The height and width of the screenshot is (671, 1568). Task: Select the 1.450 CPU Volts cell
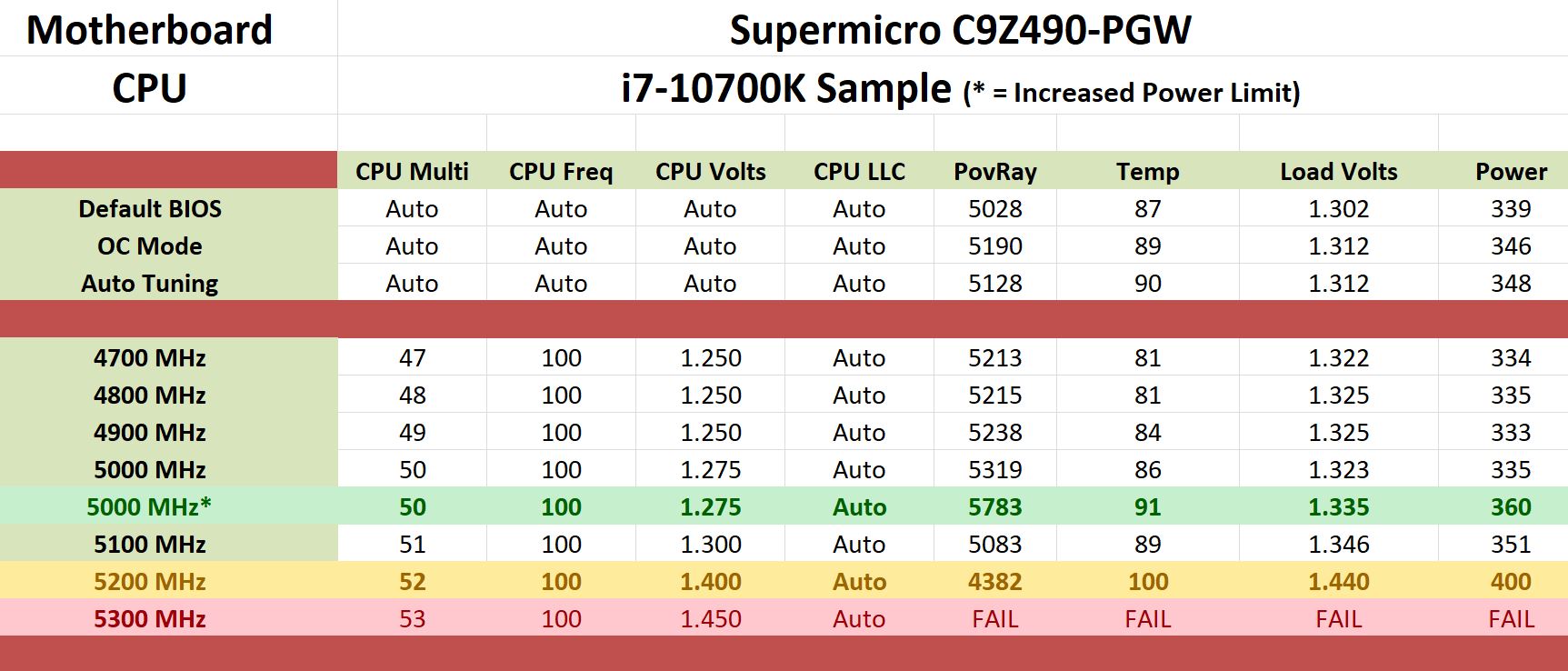(711, 618)
